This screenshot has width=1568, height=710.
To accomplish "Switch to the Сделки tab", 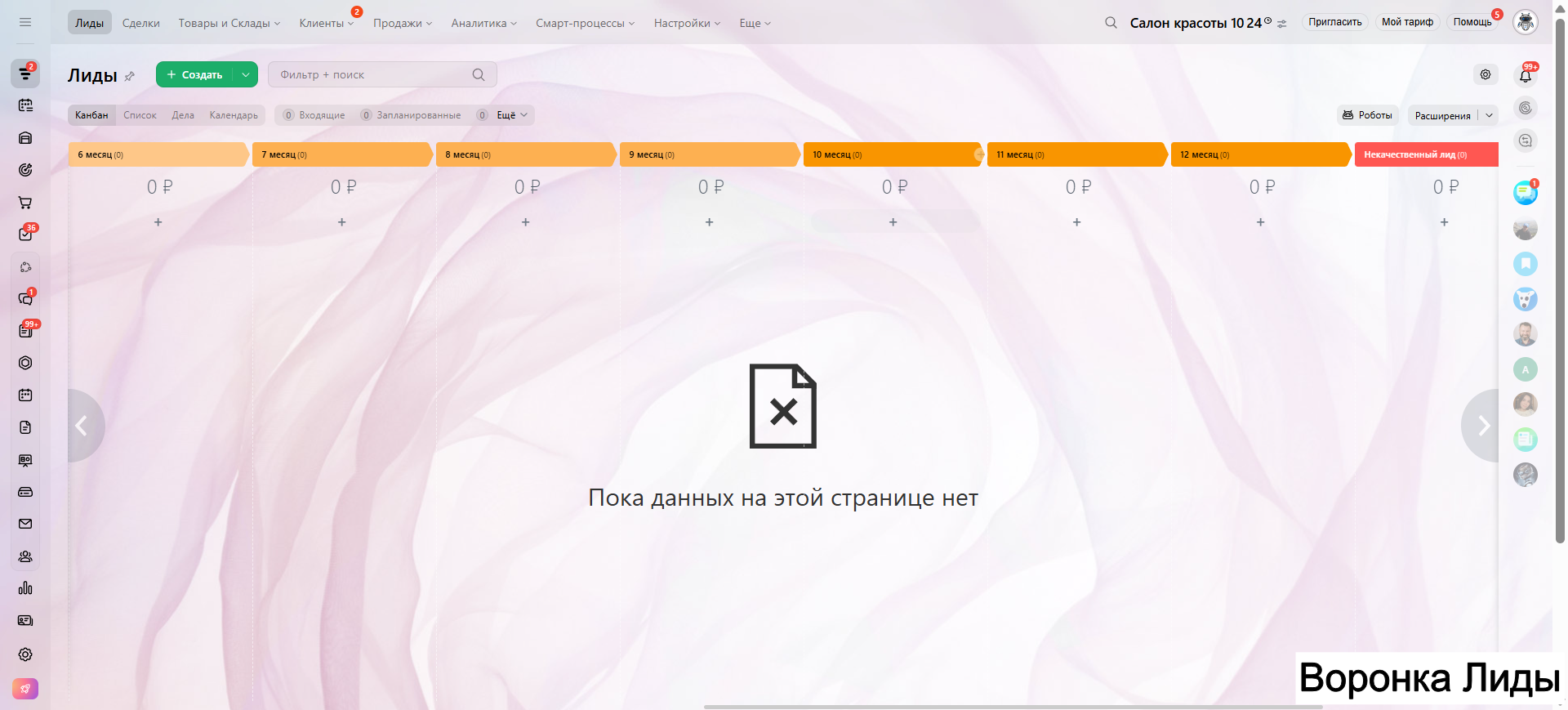I will tap(141, 23).
